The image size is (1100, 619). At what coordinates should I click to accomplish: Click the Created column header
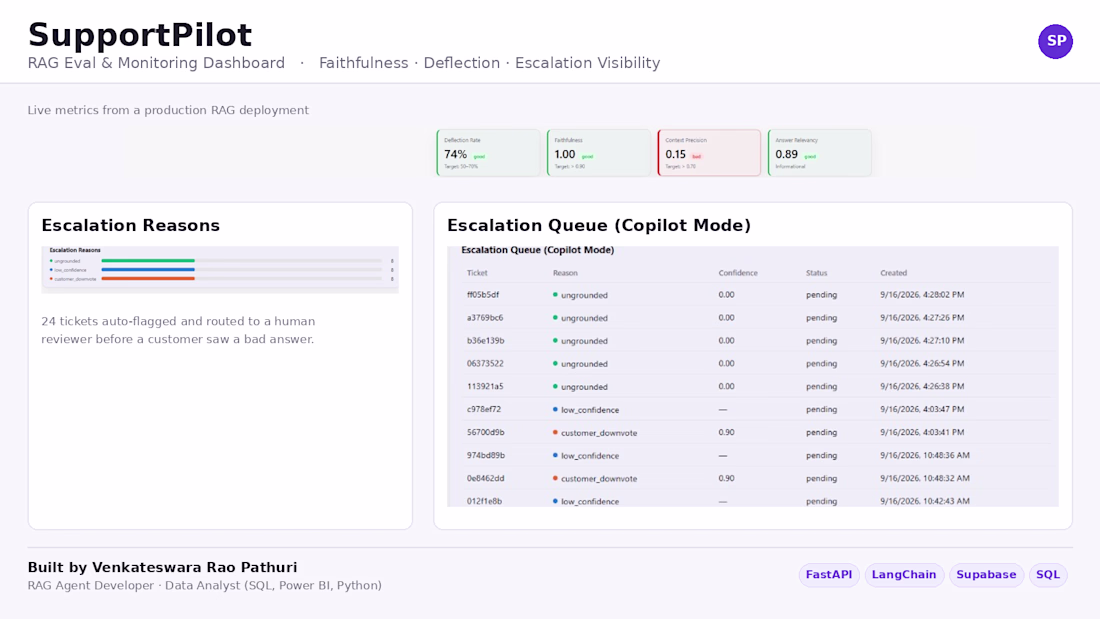[894, 273]
